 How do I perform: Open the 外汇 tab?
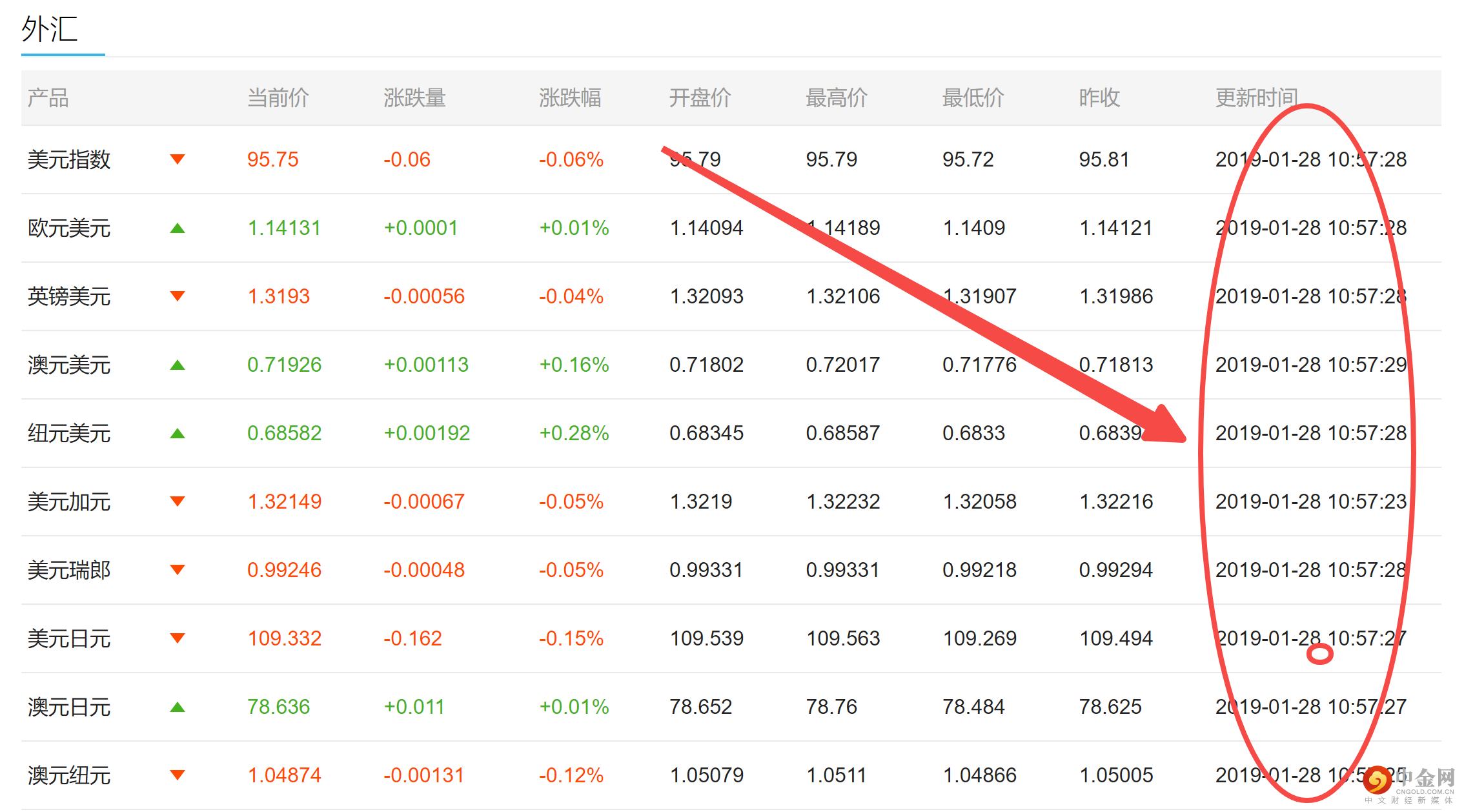pos(50,30)
